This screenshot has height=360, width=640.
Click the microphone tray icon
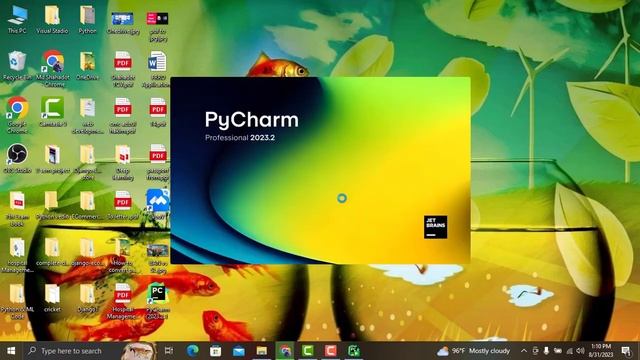[x=546, y=351]
